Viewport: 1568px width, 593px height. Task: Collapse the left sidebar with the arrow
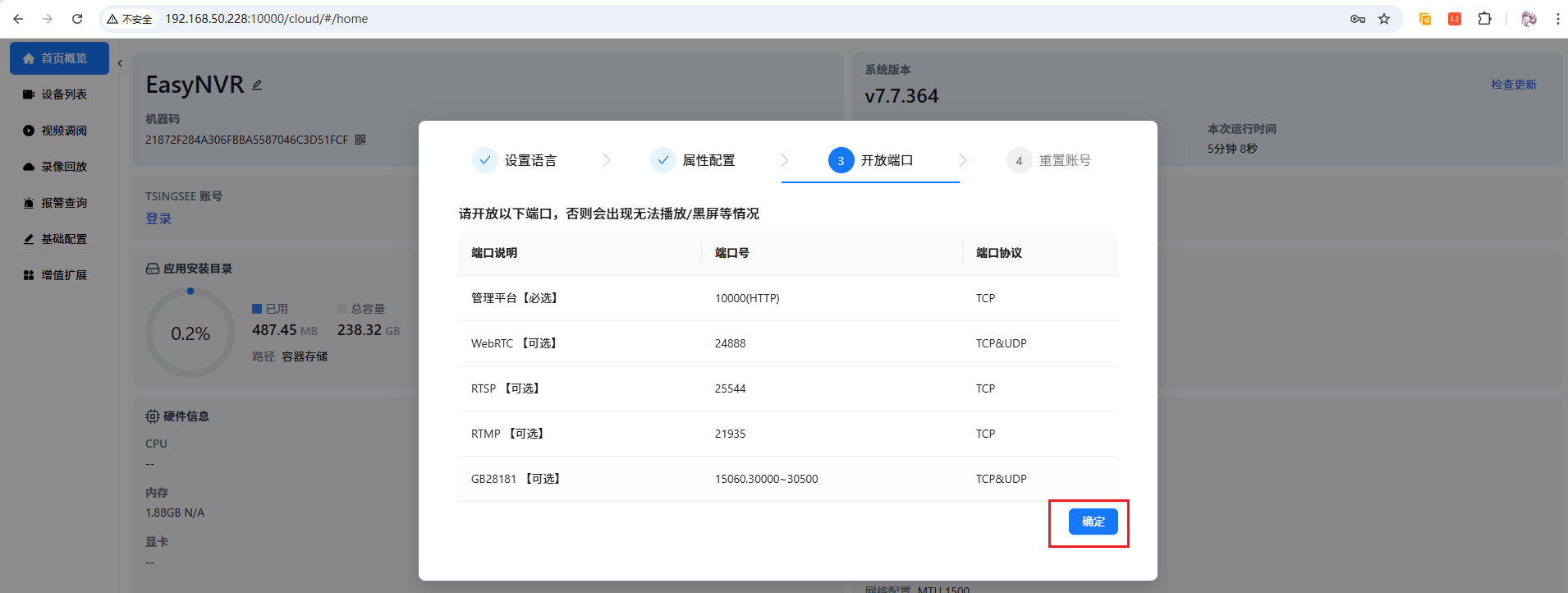pos(120,63)
